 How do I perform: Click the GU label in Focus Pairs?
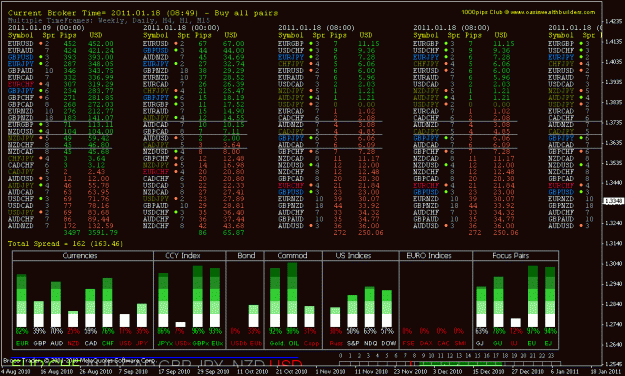click(x=497, y=343)
